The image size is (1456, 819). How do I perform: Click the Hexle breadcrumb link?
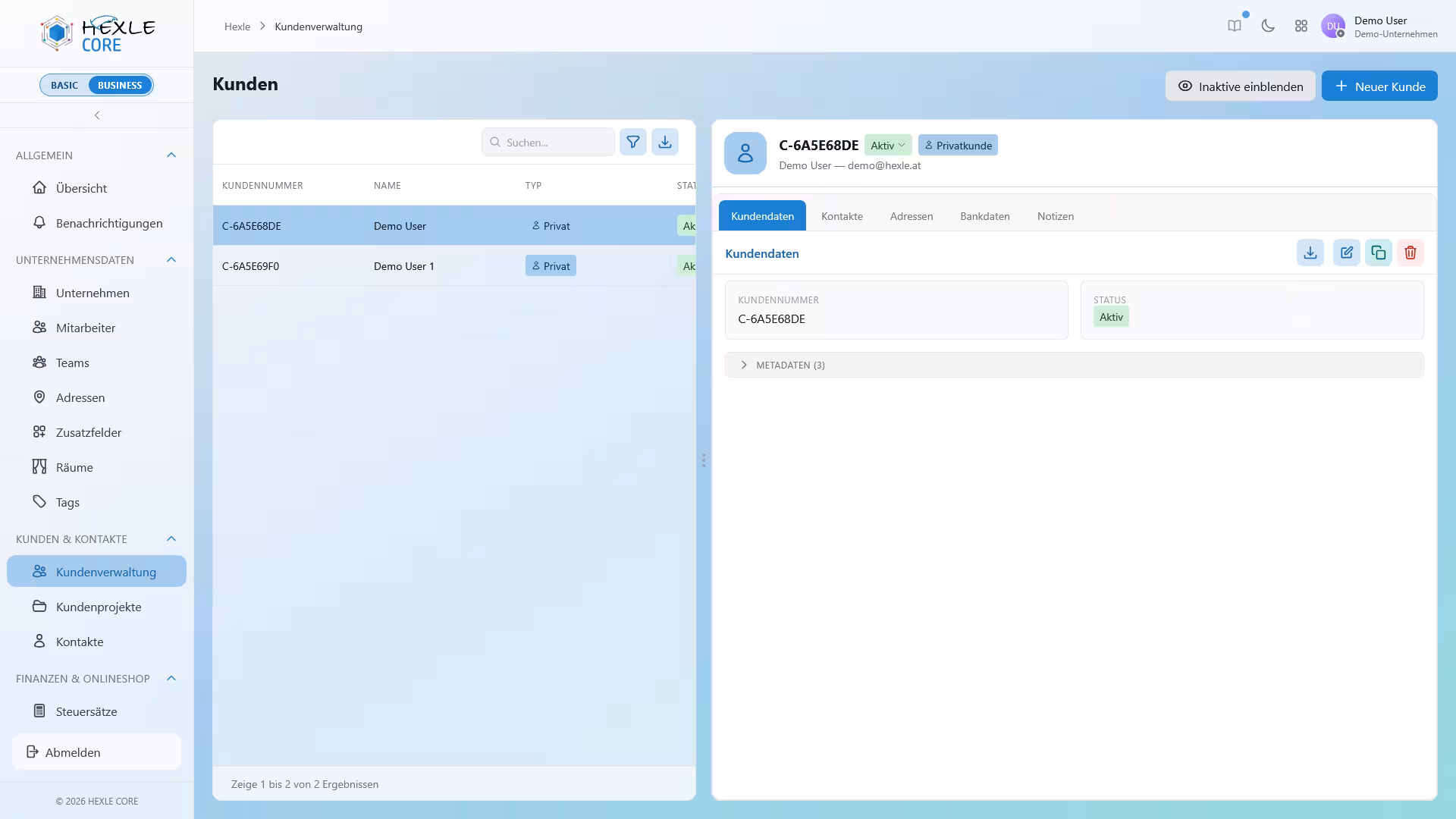tap(237, 27)
